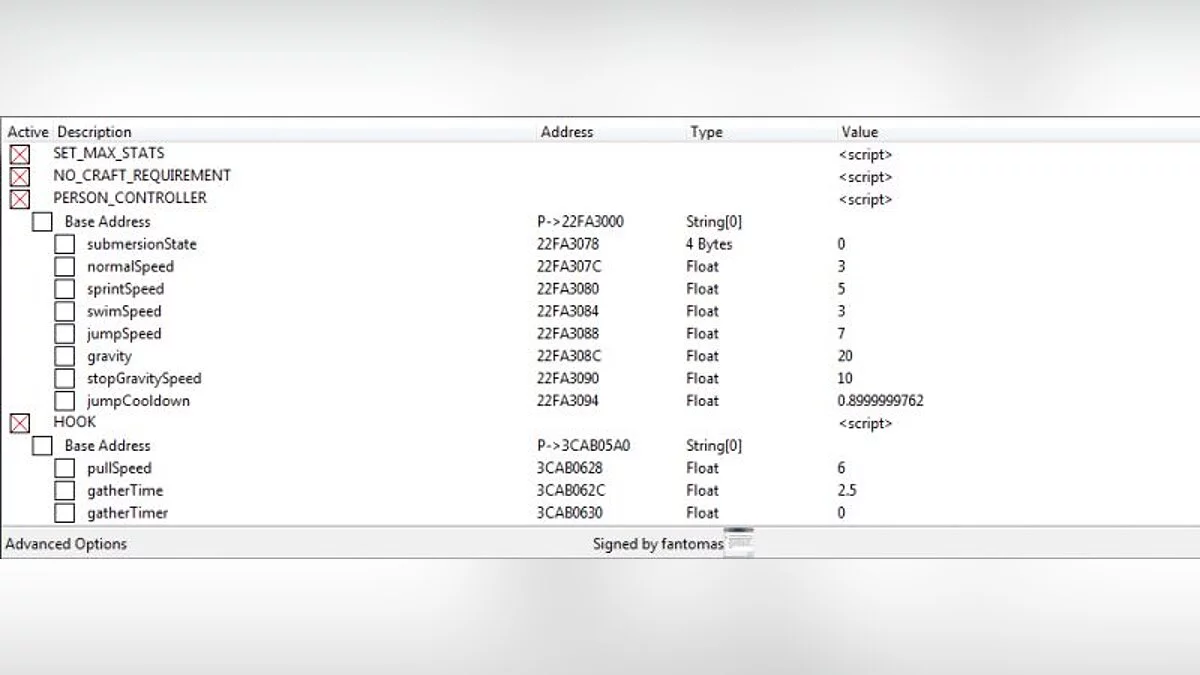Tick the Base Address checkbox under PERSON_CONTROLLER

click(42, 222)
